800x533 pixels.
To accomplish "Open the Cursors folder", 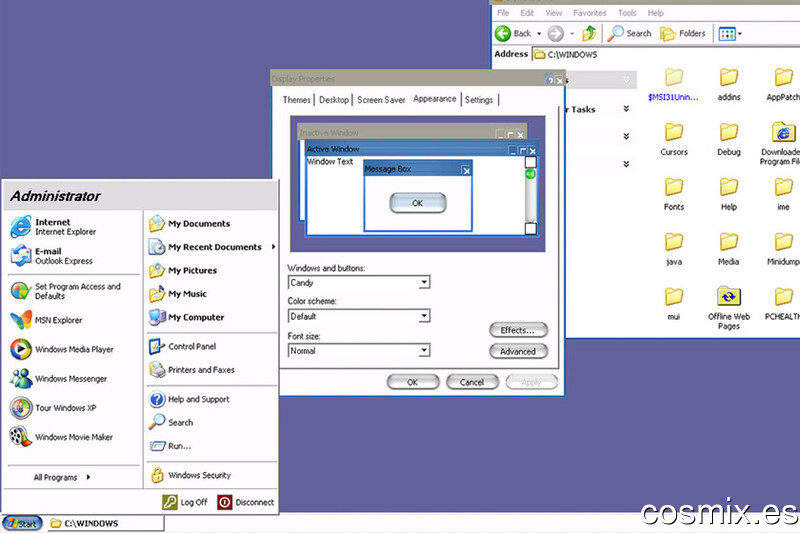I will click(674, 139).
